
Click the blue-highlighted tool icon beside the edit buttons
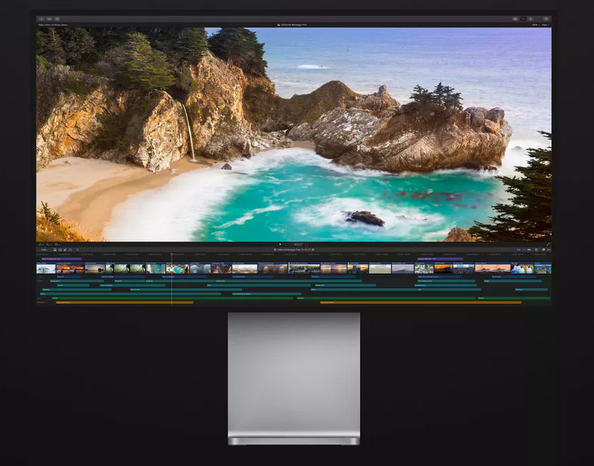pos(77,250)
